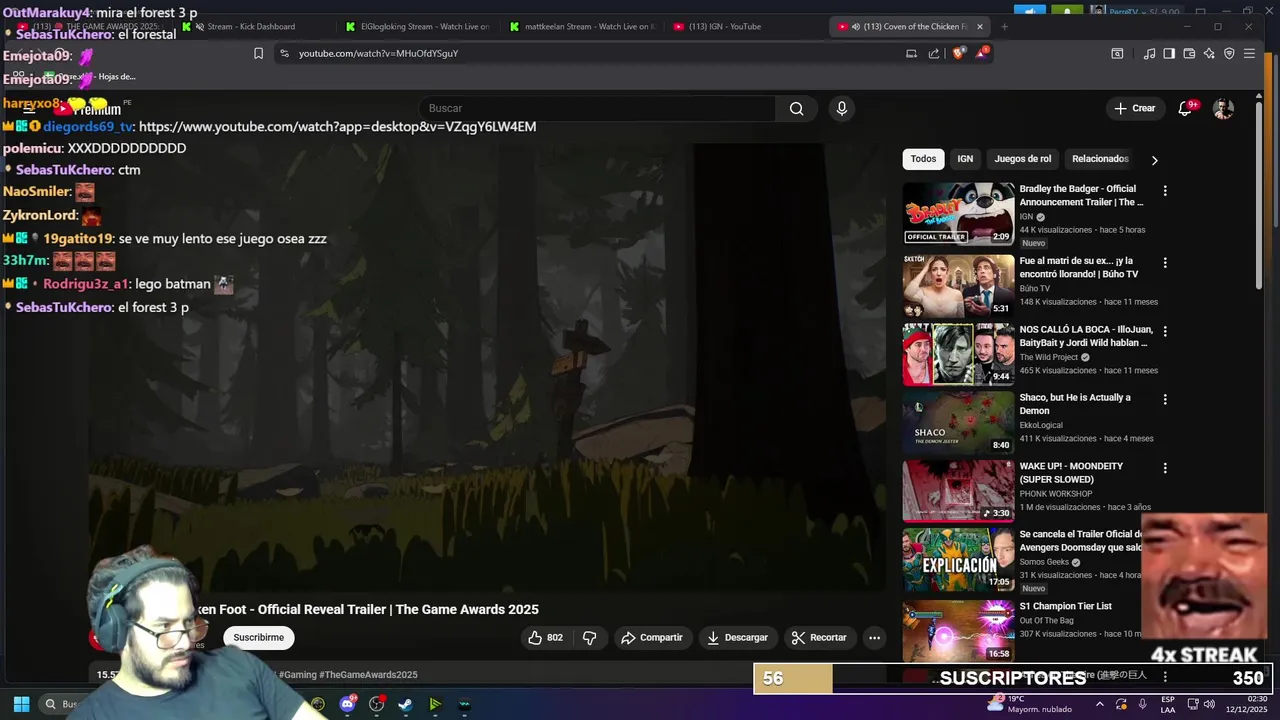Open the playlist music note icon in toolbar
Image resolution: width=1280 pixels, height=720 pixels.
[1149, 53]
